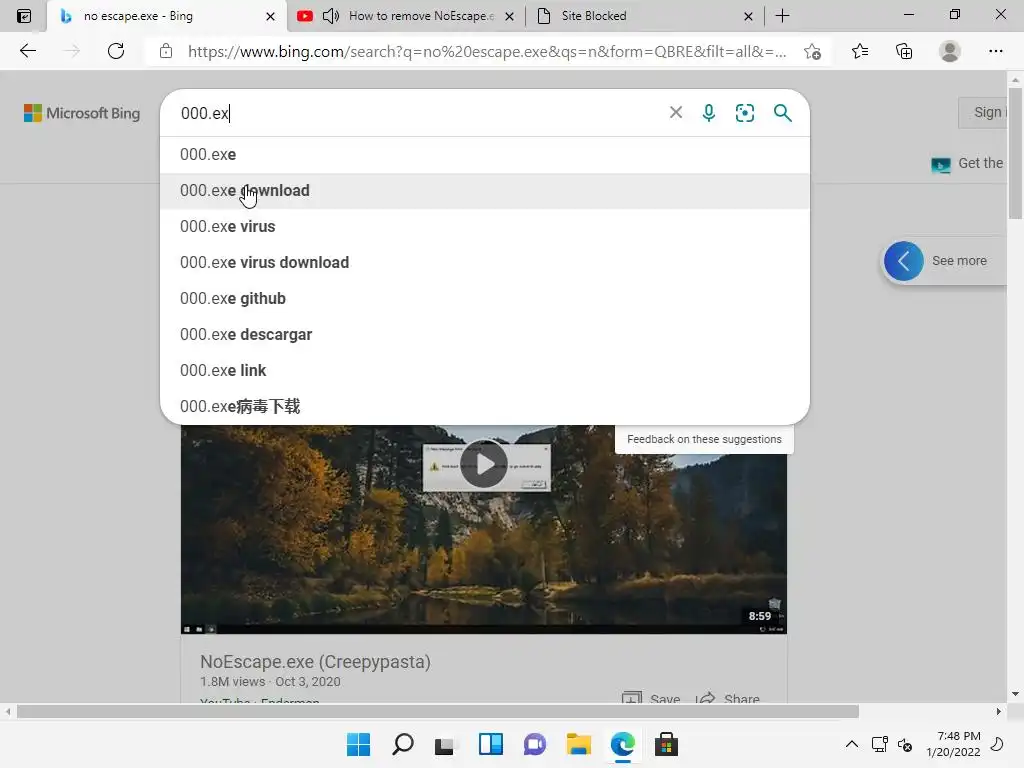Open notification moon icon in tray
The image size is (1024, 768).
point(997,744)
